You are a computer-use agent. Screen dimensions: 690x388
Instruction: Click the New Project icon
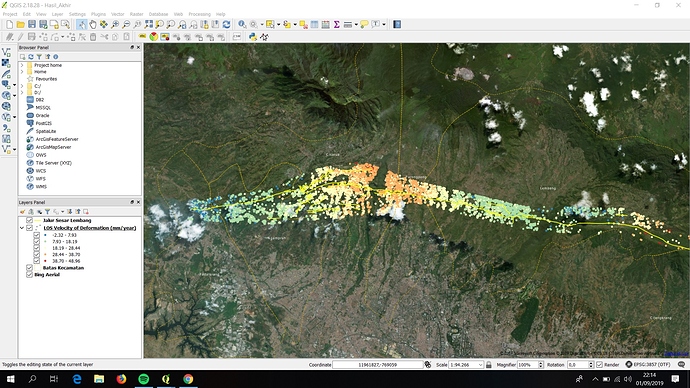(9, 25)
